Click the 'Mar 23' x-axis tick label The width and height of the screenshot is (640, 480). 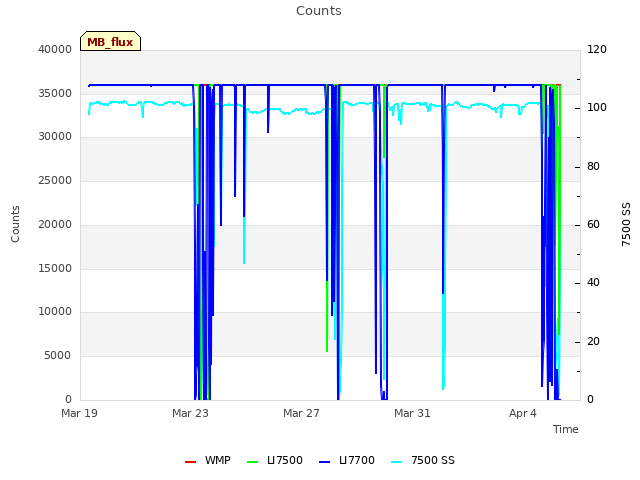coord(190,413)
